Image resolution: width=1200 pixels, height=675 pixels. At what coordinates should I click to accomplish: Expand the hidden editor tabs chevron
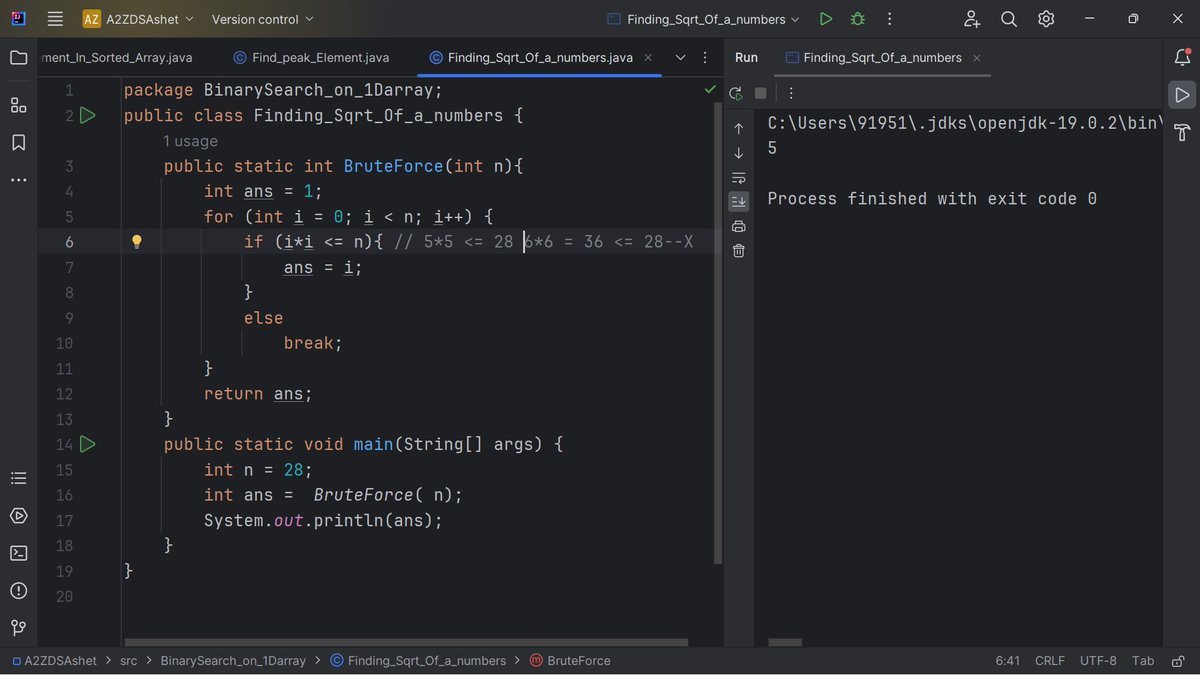pos(680,58)
